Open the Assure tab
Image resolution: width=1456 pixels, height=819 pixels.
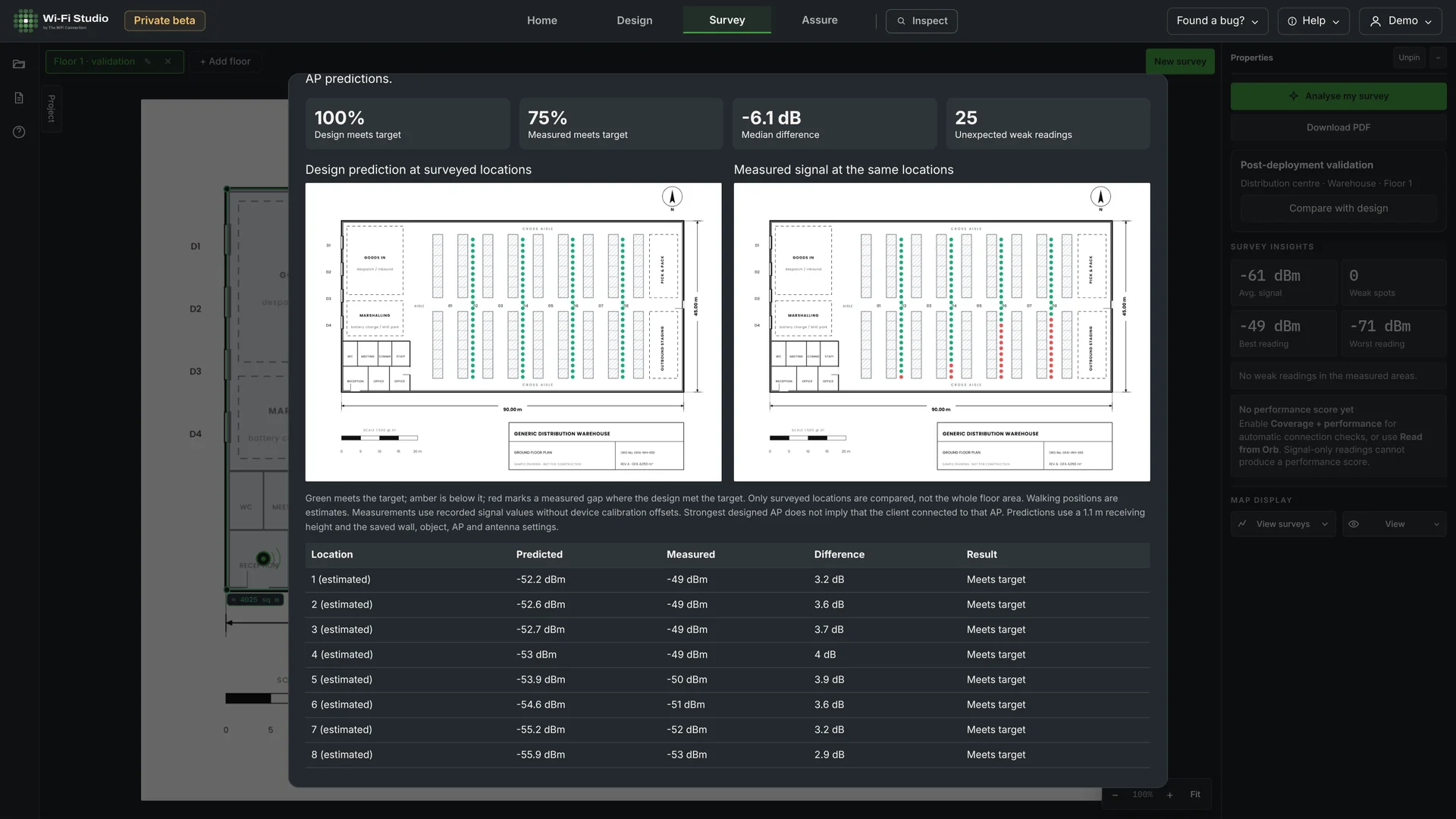coord(820,20)
